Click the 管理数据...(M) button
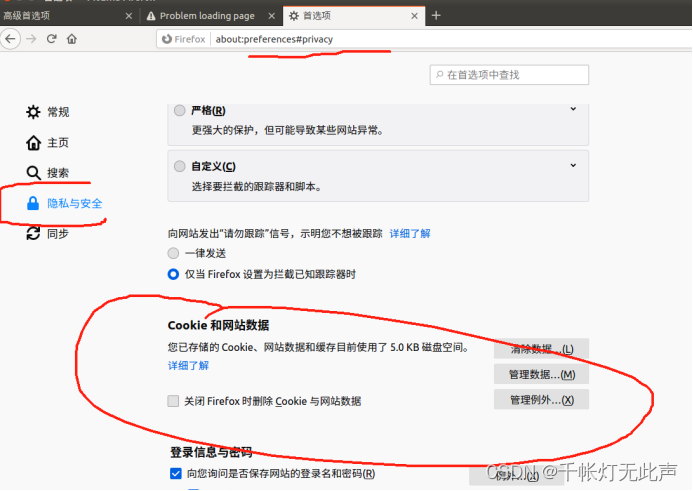 click(x=541, y=374)
